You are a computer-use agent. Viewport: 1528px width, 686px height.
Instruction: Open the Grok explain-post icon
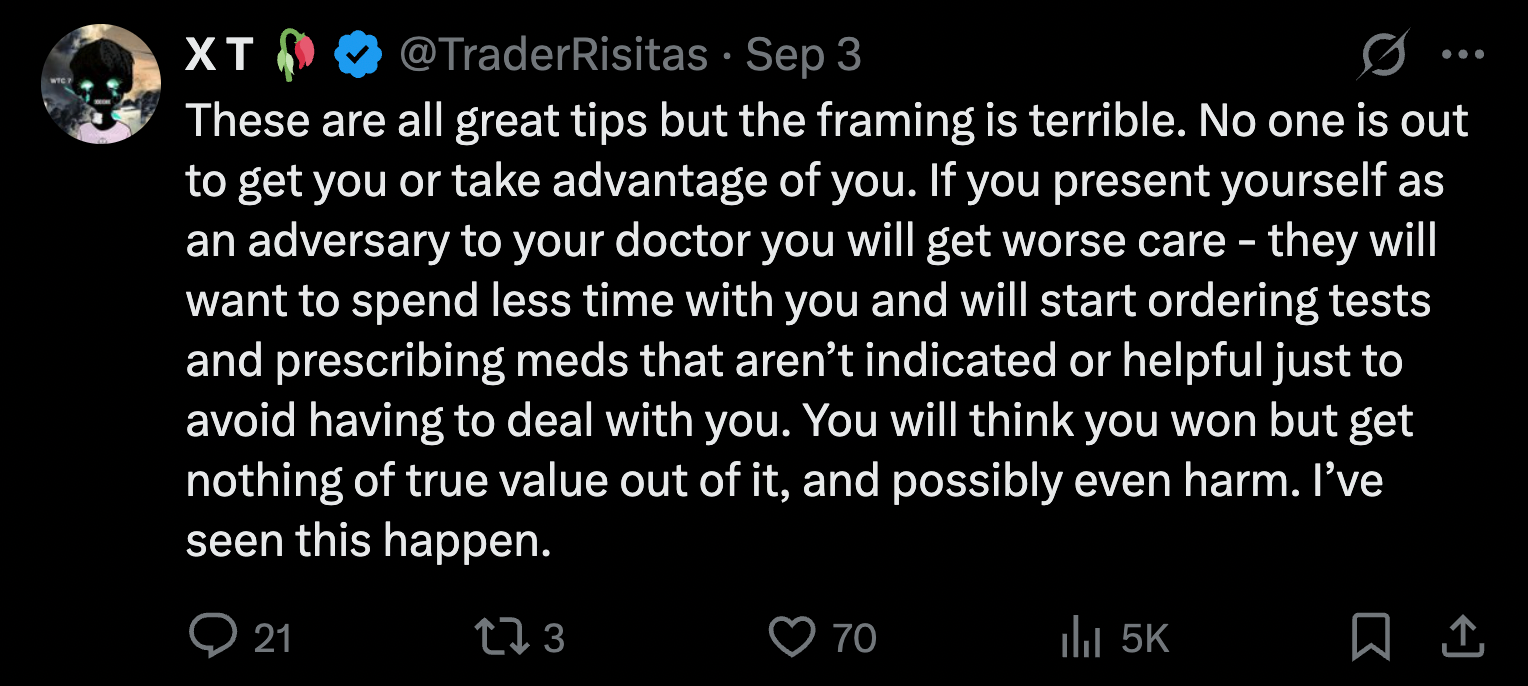click(1381, 55)
